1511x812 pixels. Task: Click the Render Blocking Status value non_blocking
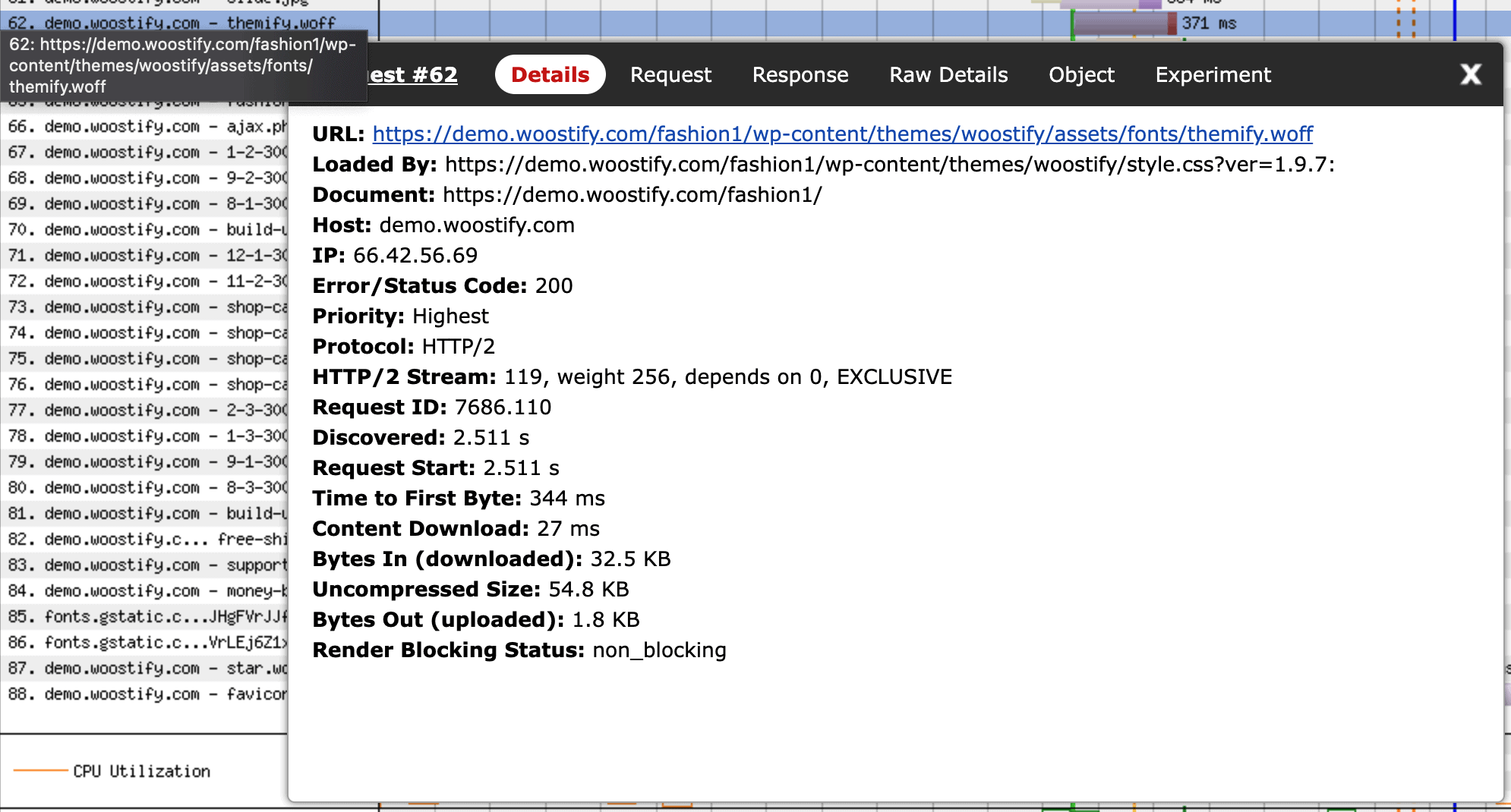pyautogui.click(x=659, y=650)
